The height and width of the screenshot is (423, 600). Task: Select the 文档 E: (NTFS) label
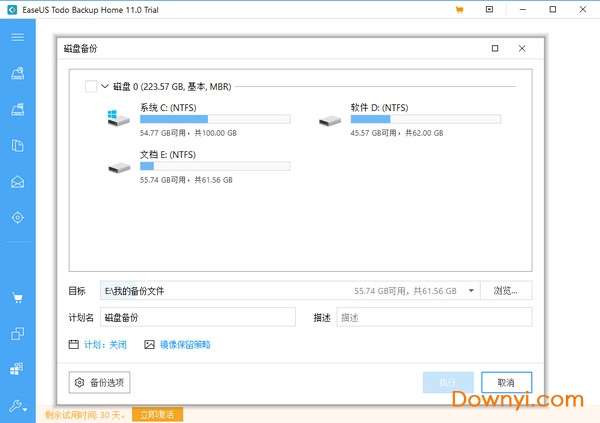pyautogui.click(x=168, y=155)
